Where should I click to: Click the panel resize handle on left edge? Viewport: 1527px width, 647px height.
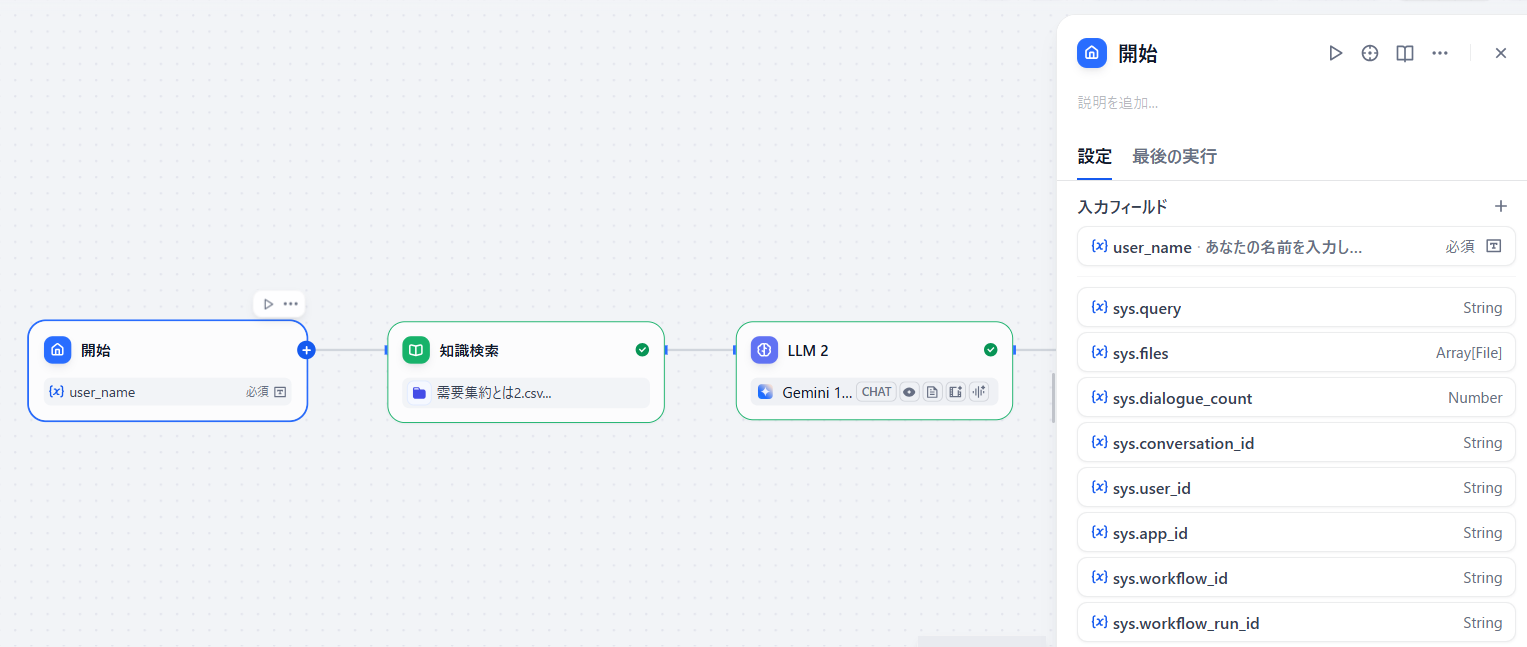[x=1054, y=397]
